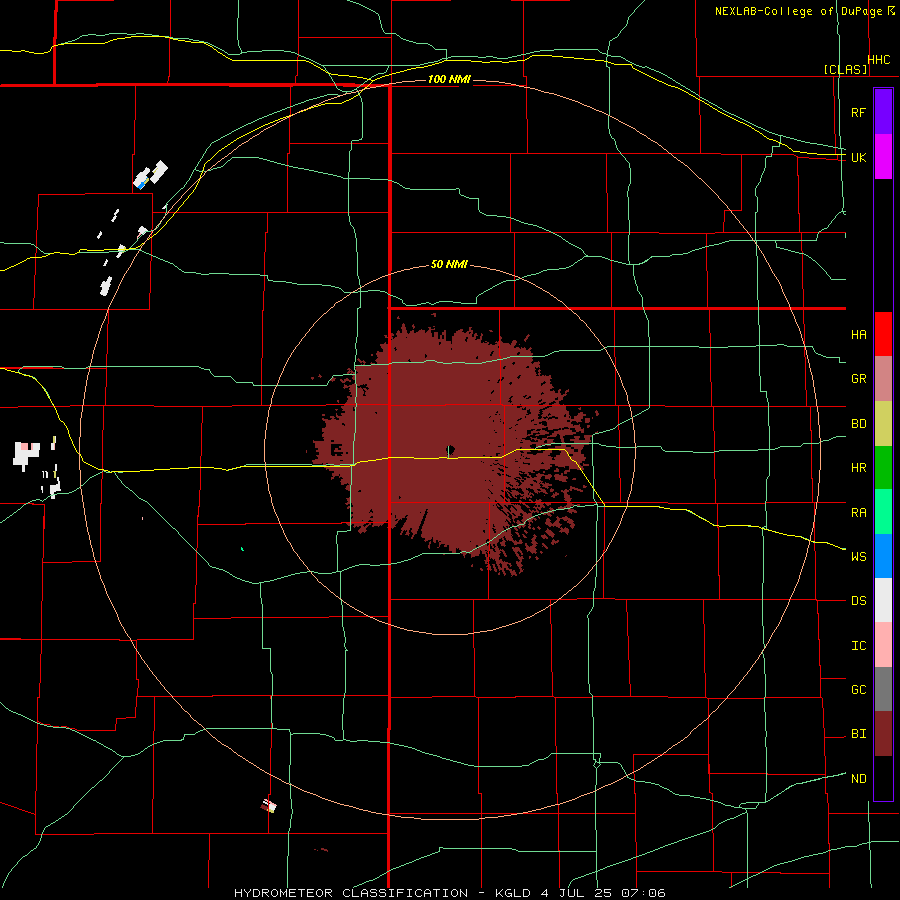Click the DS legend label
The width and height of the screenshot is (900, 900).
(858, 601)
